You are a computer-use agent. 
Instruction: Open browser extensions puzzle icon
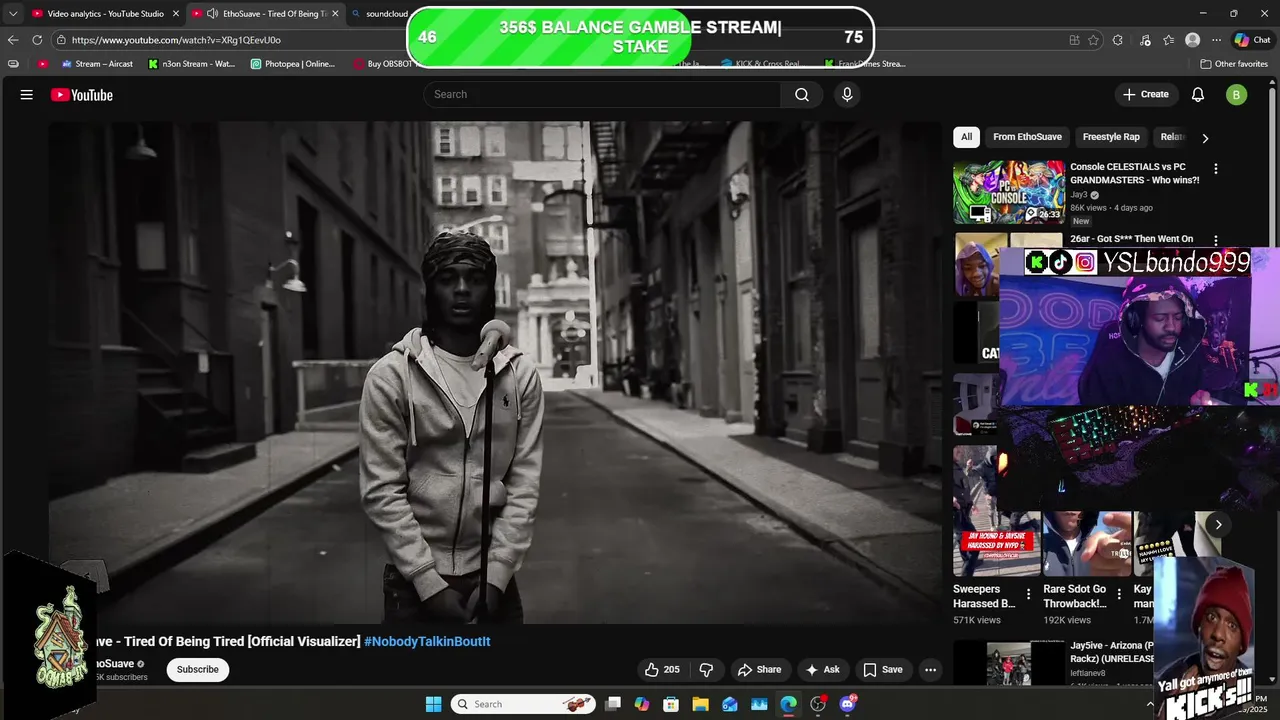1118,40
